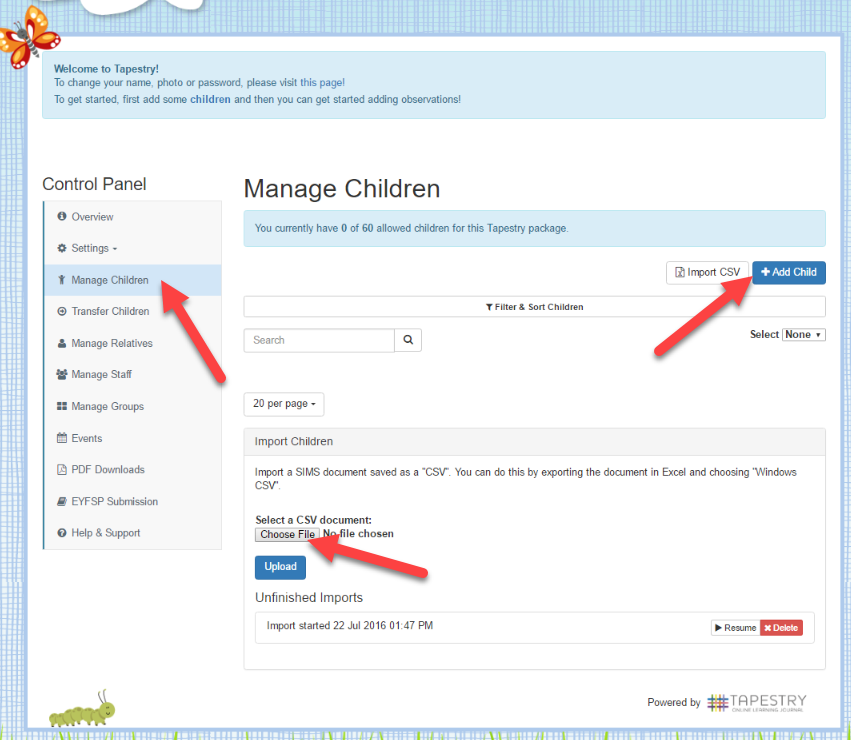Click the Add Child button
Viewport: 851px width, 740px height.
point(789,273)
